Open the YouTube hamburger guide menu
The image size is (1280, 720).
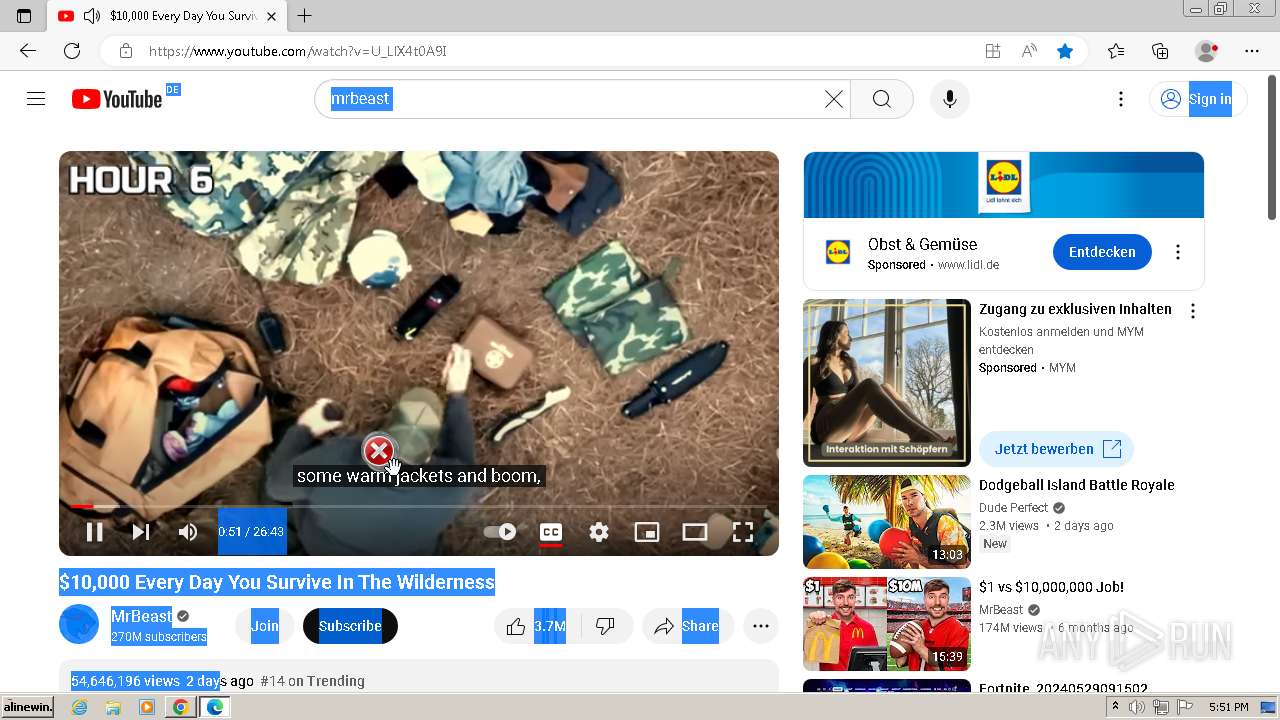pos(36,99)
